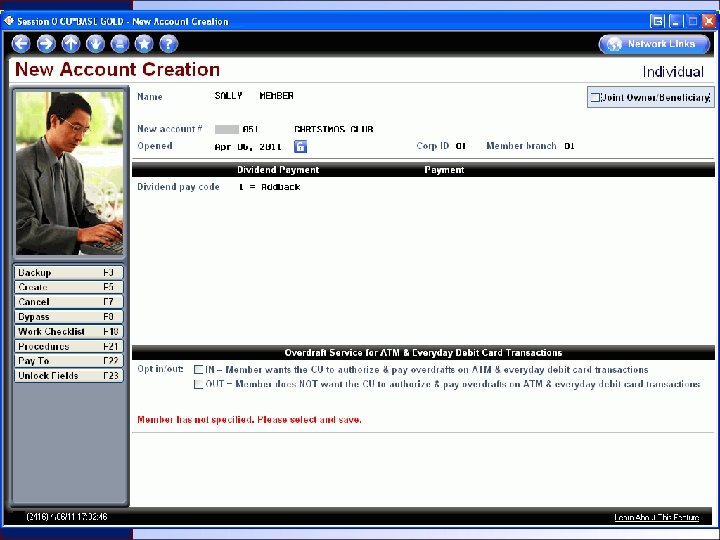Click the Dividend Payment section header
720x540 pixels.
click(278, 170)
